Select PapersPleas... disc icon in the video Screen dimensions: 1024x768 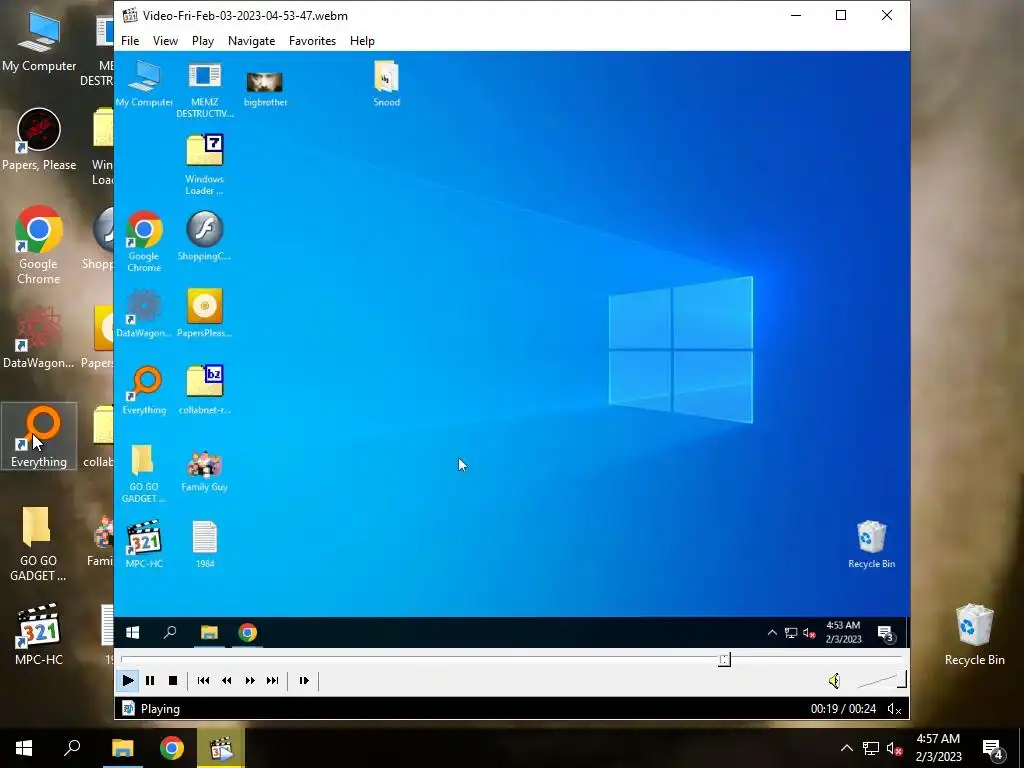[204, 313]
